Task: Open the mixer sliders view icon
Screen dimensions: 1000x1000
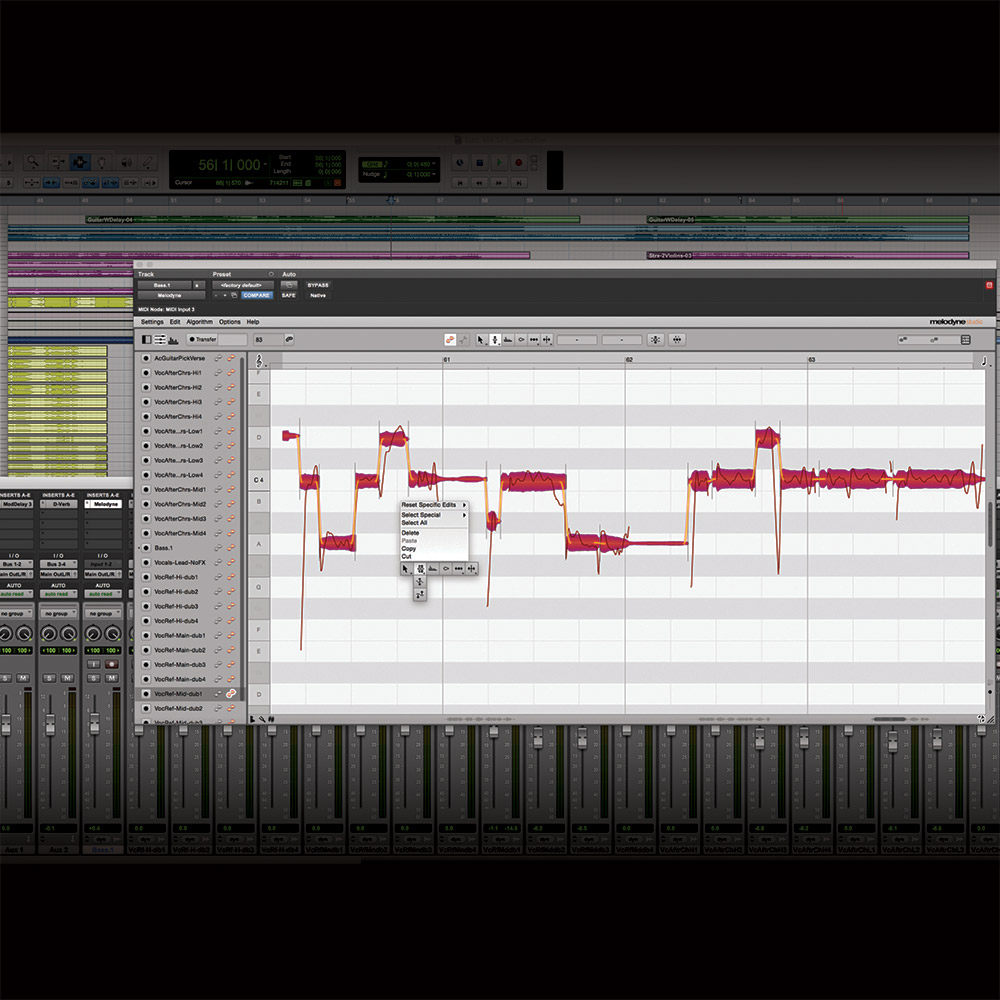Action: 160,340
